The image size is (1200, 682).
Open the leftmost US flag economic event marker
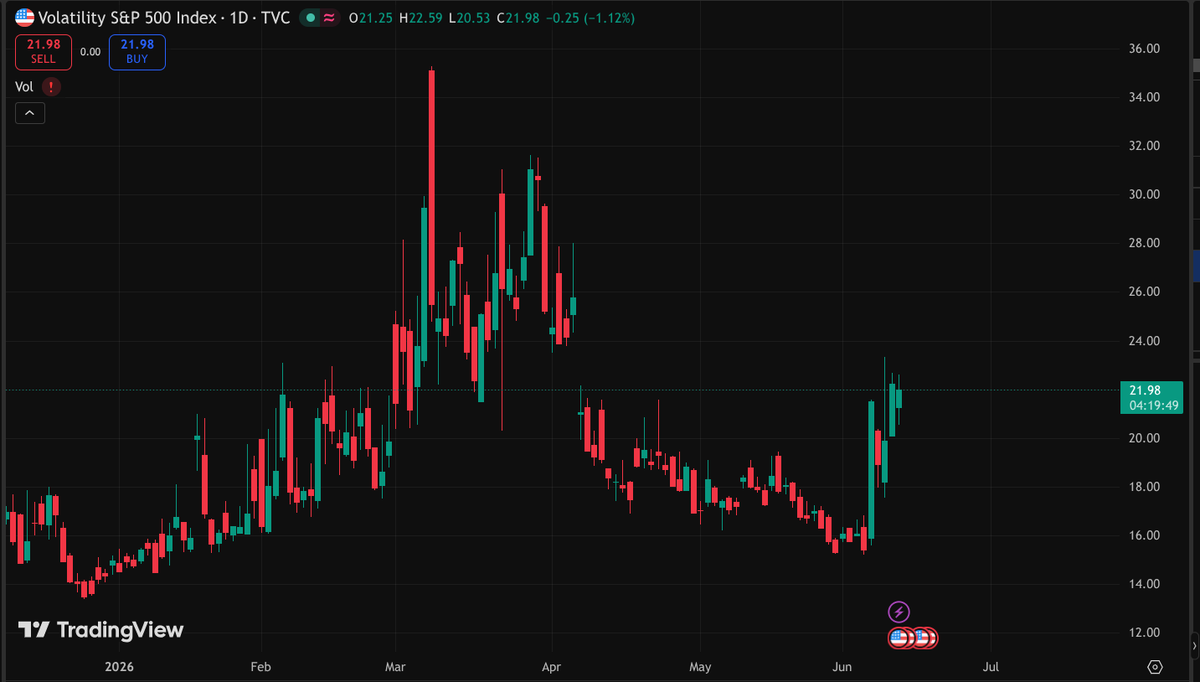tap(898, 637)
